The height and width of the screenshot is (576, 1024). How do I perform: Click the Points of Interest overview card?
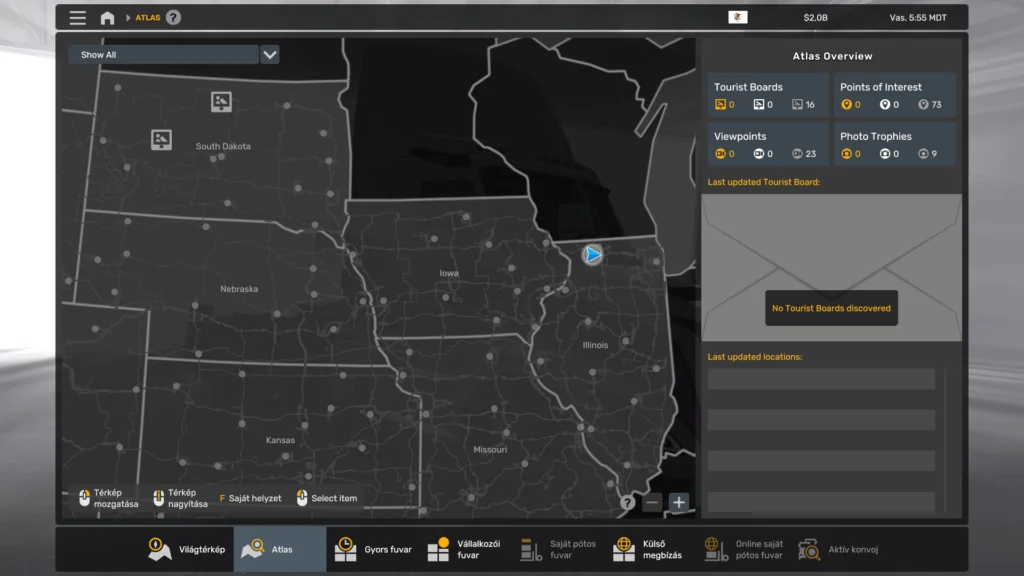(x=894, y=95)
